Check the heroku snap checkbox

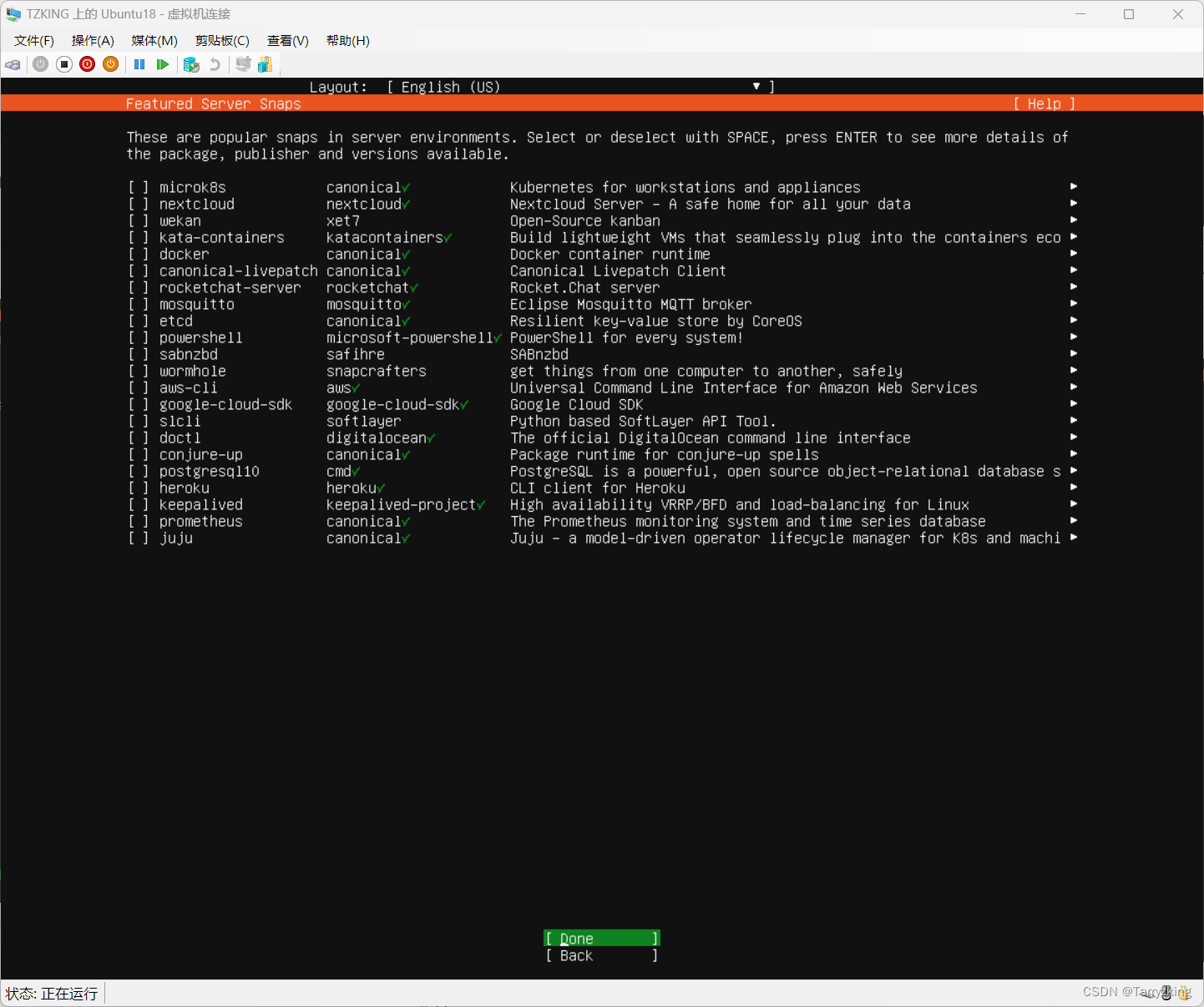point(139,488)
